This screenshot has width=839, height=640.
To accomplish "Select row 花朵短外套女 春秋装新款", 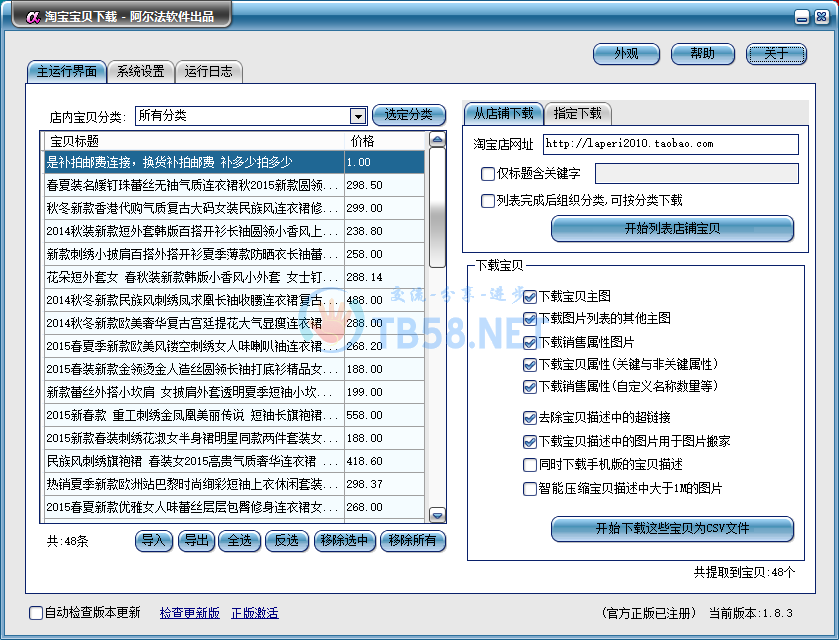I will click(x=234, y=277).
